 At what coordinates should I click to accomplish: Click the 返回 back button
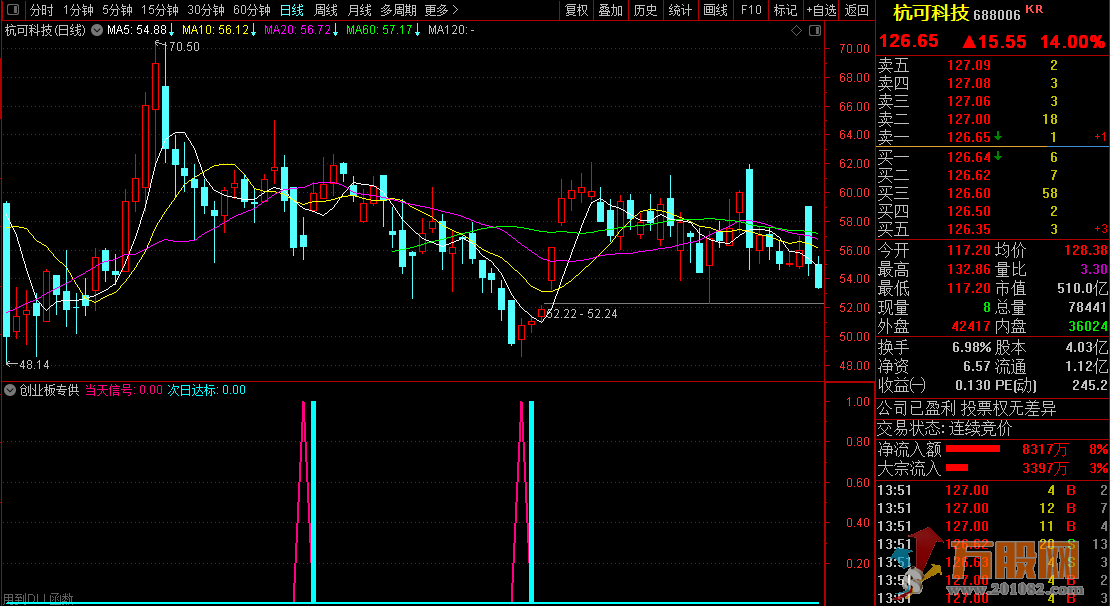pyautogui.click(x=857, y=10)
